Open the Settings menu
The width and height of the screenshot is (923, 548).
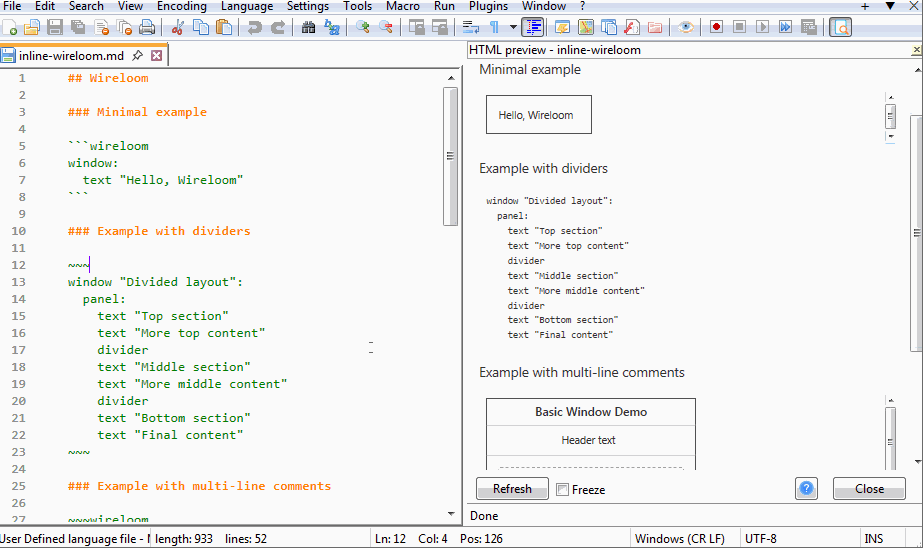pos(308,6)
